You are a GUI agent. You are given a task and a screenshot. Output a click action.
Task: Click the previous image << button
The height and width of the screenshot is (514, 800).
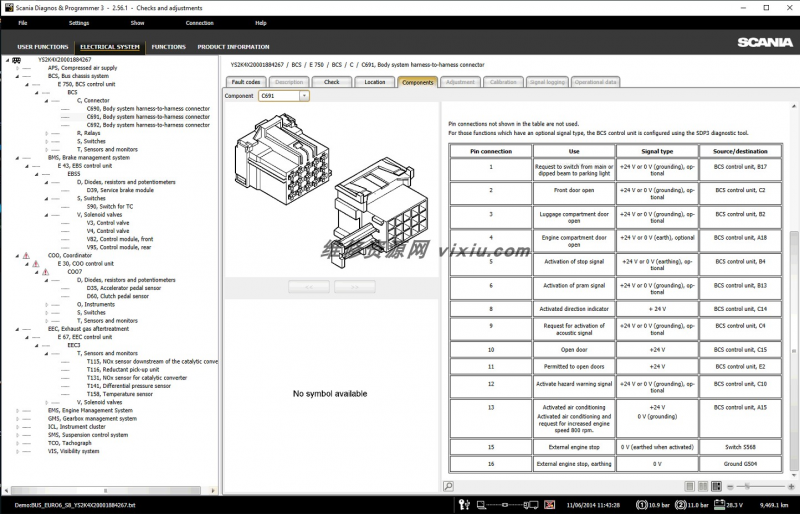309,286
